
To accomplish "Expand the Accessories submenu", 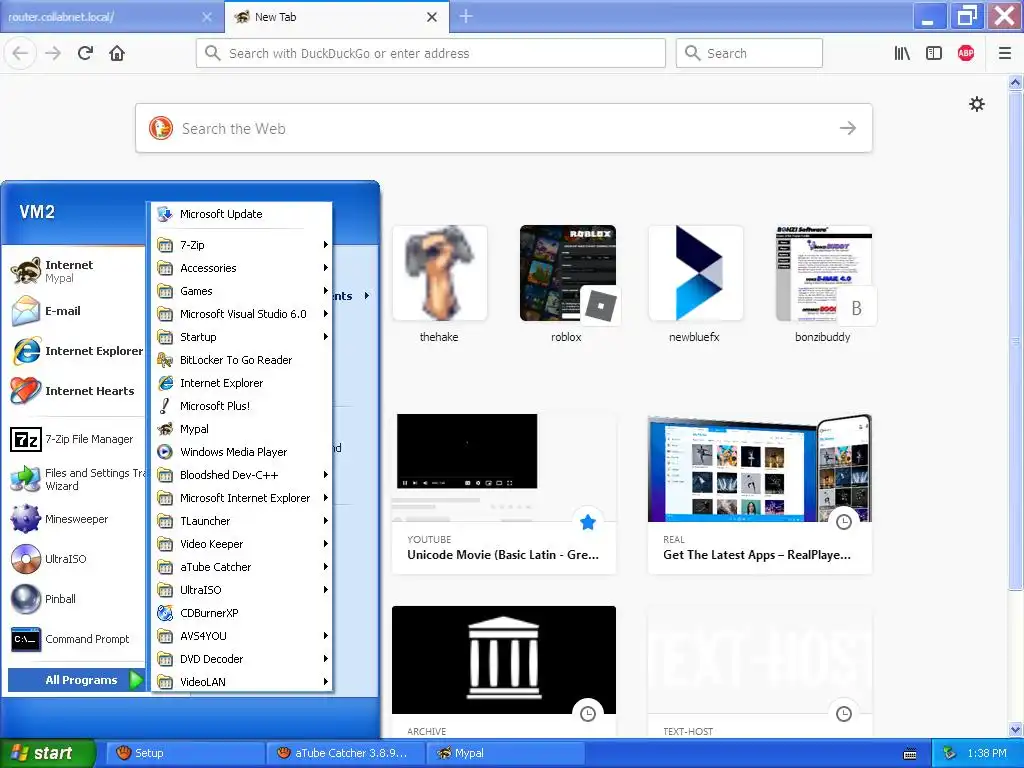I will [x=242, y=268].
